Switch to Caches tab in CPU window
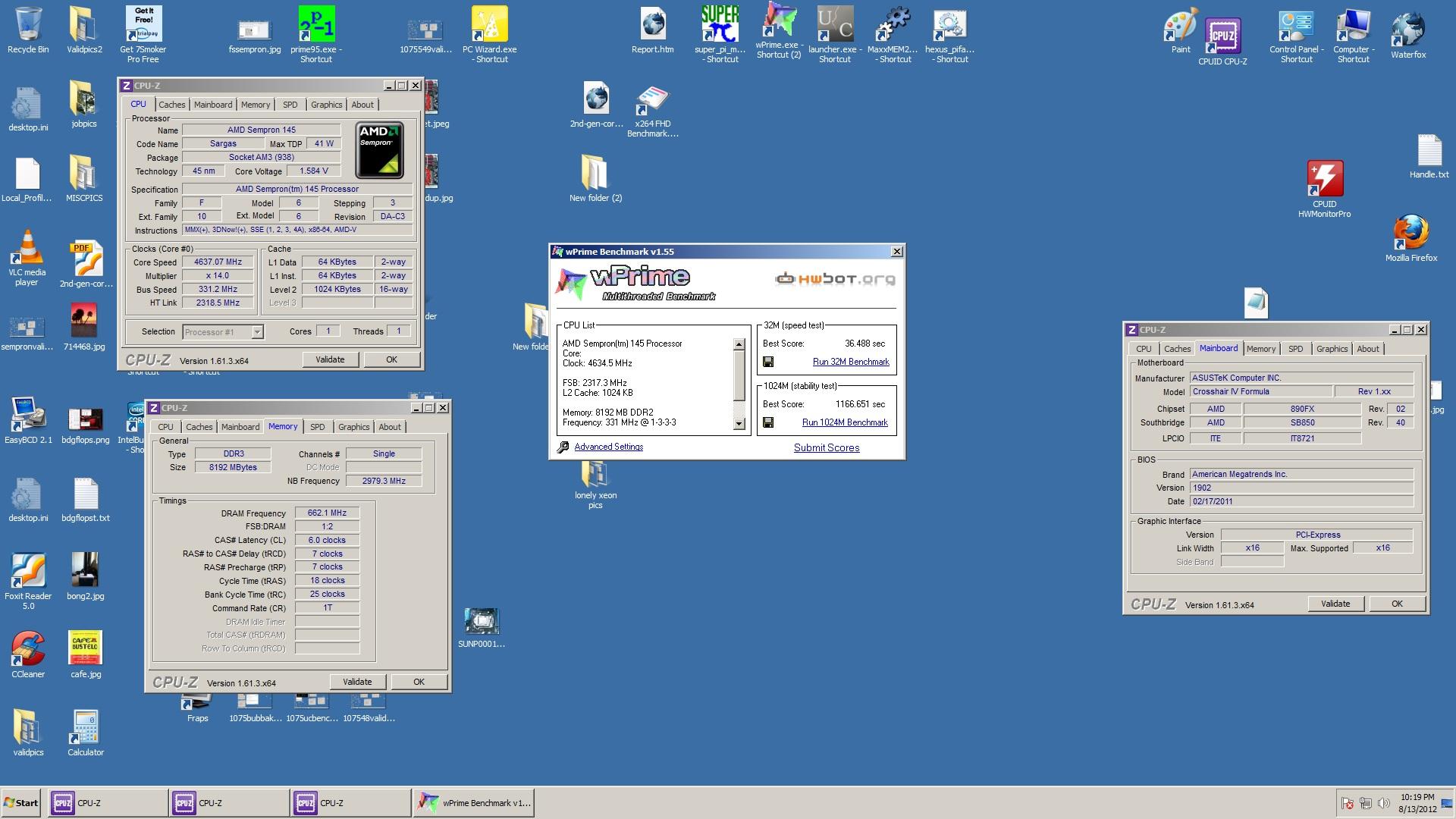1456x819 pixels. [x=171, y=105]
